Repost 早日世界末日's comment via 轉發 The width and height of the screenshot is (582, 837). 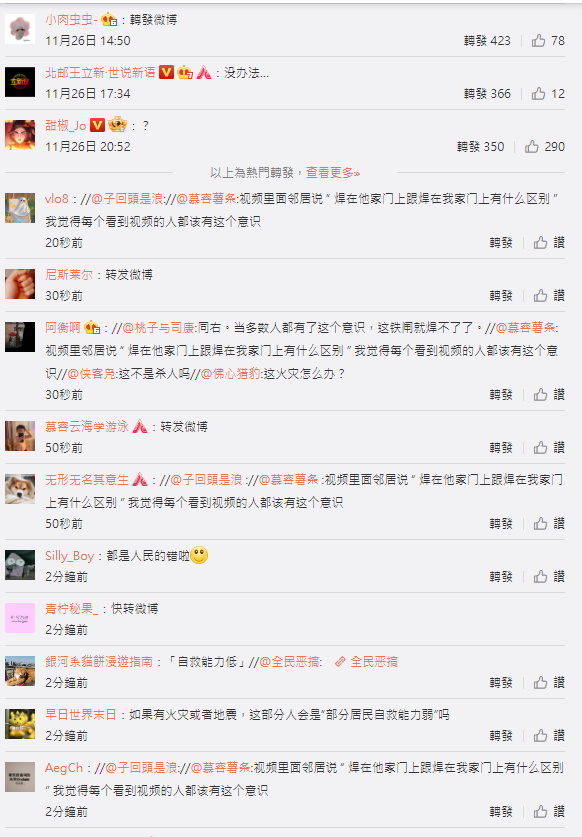(x=501, y=736)
